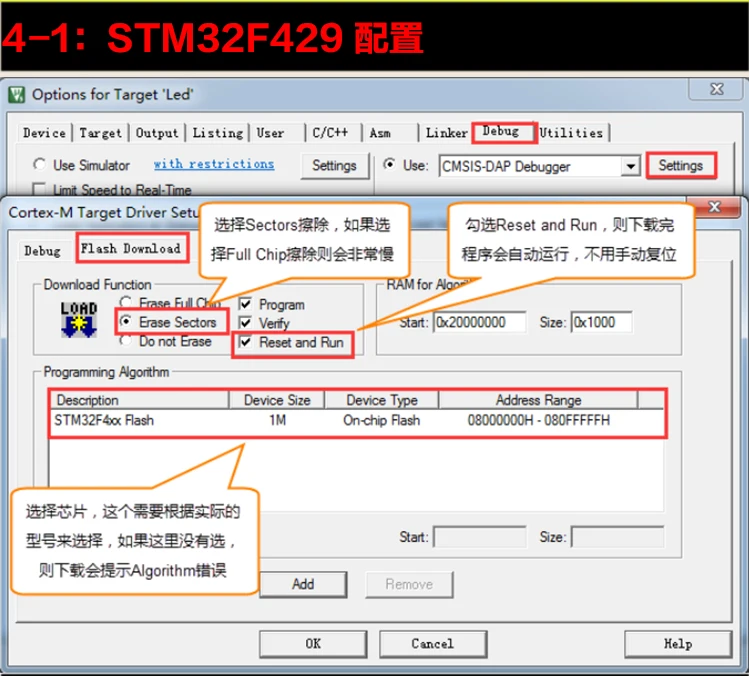Click the 'On-chip Flash' device type cell
This screenshot has width=749, height=676.
click(x=382, y=420)
